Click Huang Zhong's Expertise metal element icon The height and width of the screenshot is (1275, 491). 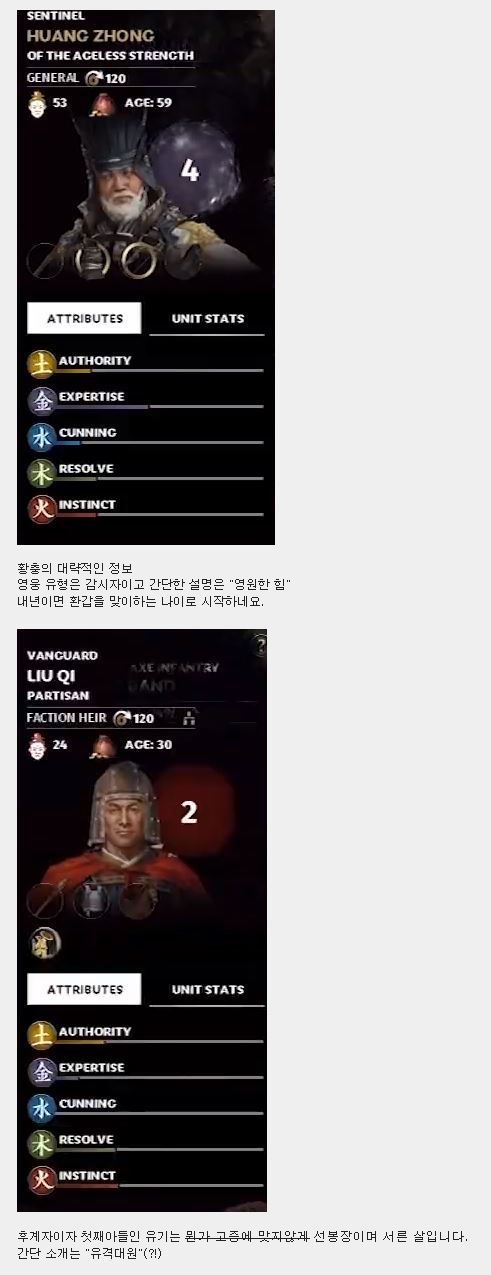coord(42,401)
